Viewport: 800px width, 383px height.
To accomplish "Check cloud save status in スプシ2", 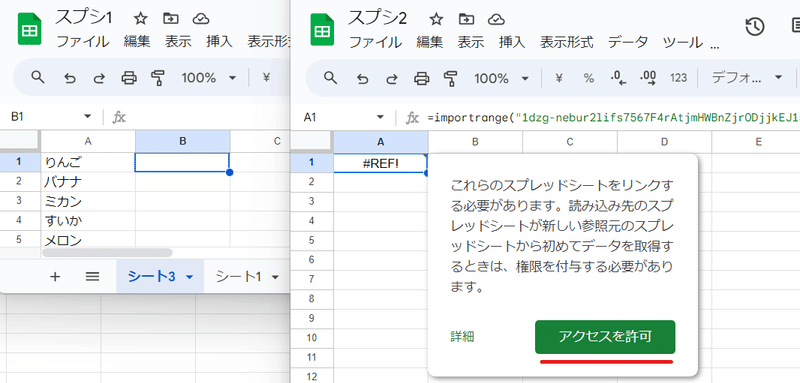I will click(496, 19).
